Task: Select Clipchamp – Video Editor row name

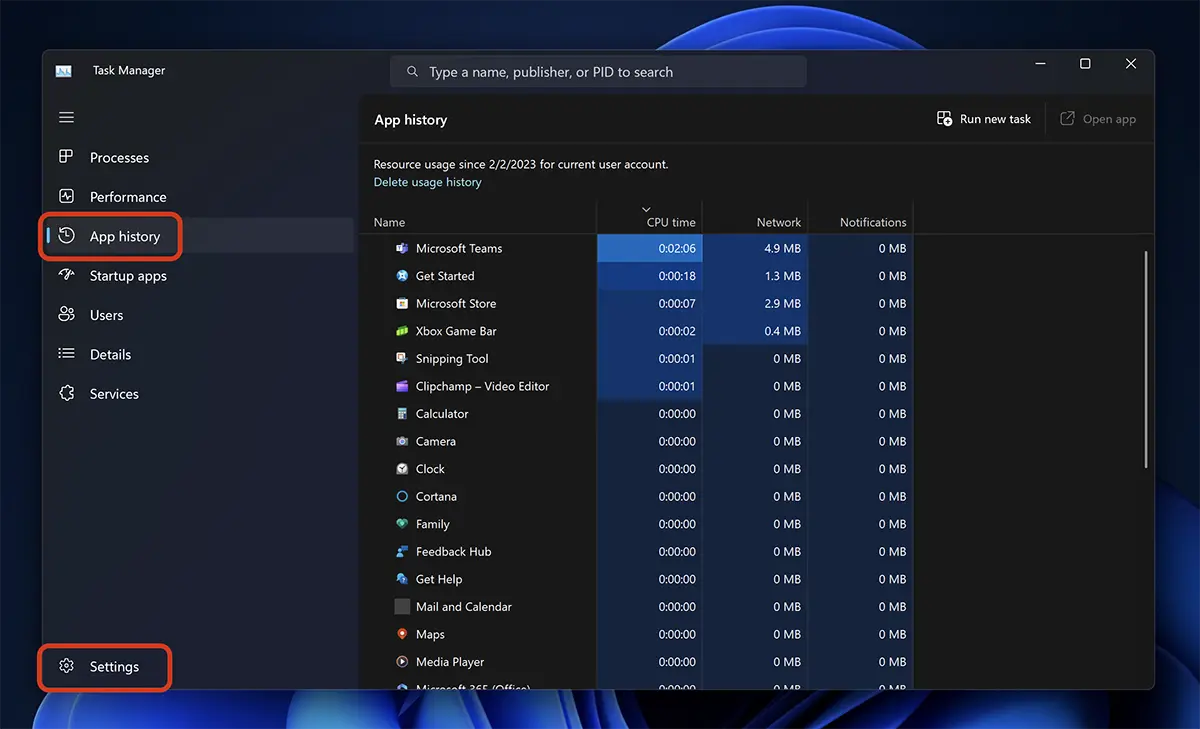Action: (483, 386)
